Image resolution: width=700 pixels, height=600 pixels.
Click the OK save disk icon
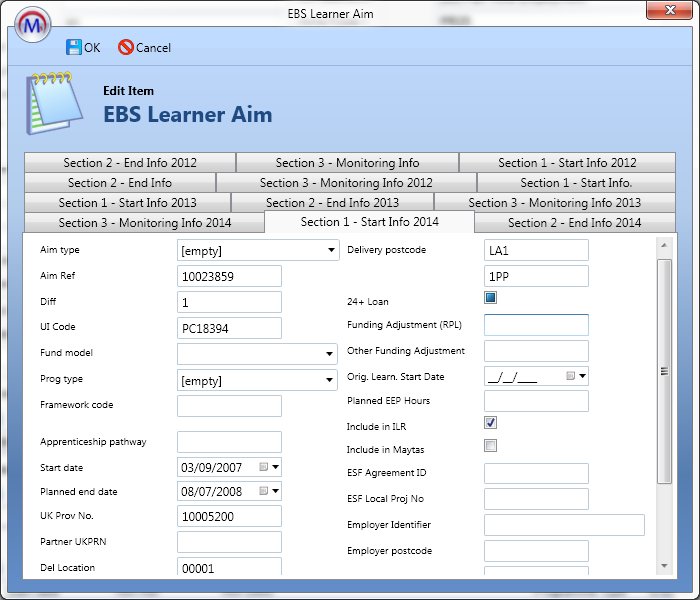(x=73, y=47)
